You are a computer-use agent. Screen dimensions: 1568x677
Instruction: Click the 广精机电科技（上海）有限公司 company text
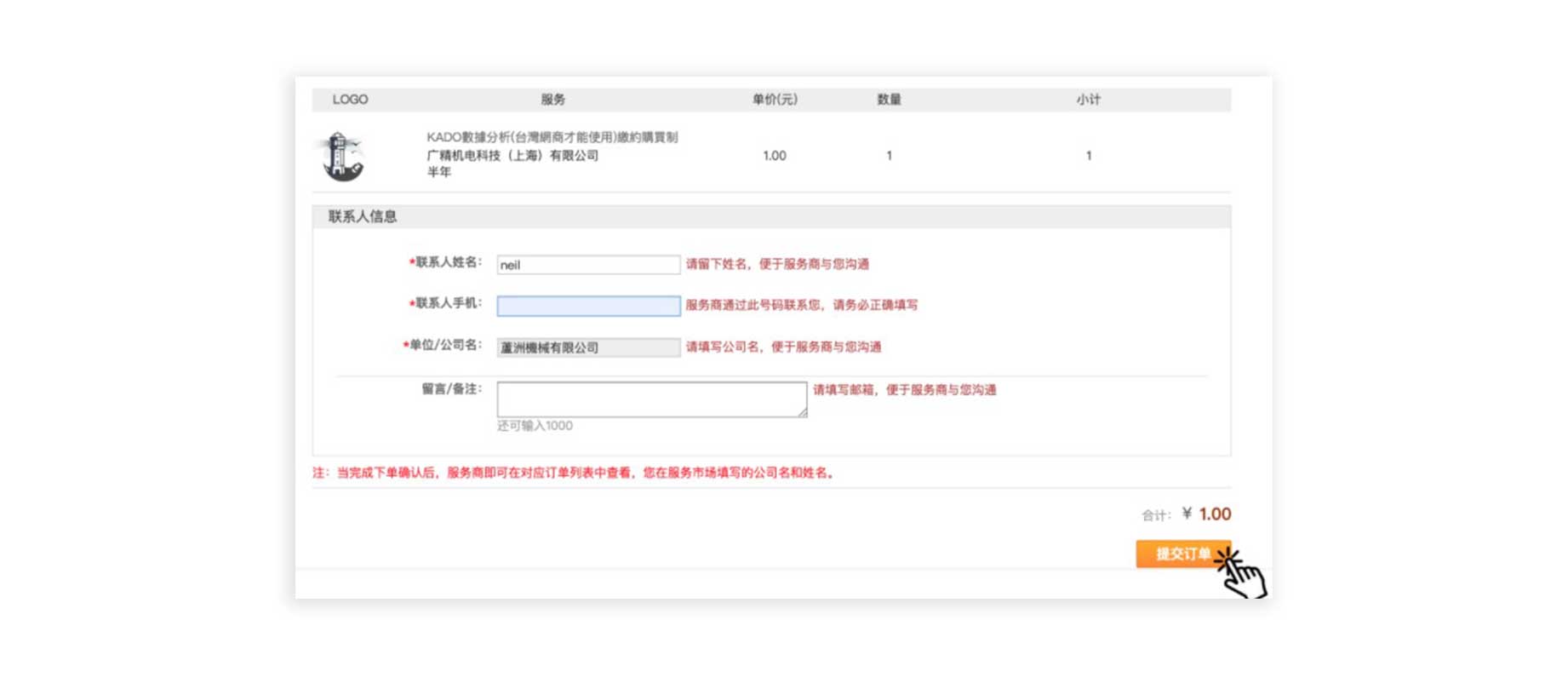[512, 155]
